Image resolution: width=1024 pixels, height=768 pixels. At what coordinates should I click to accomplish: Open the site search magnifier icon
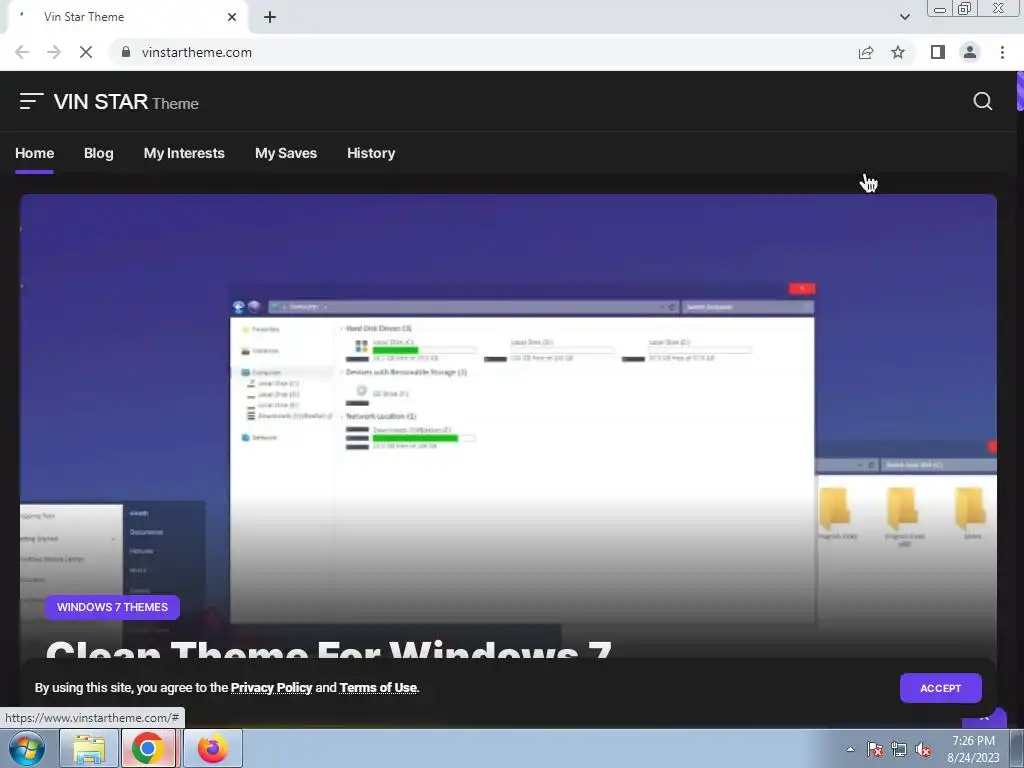983,101
